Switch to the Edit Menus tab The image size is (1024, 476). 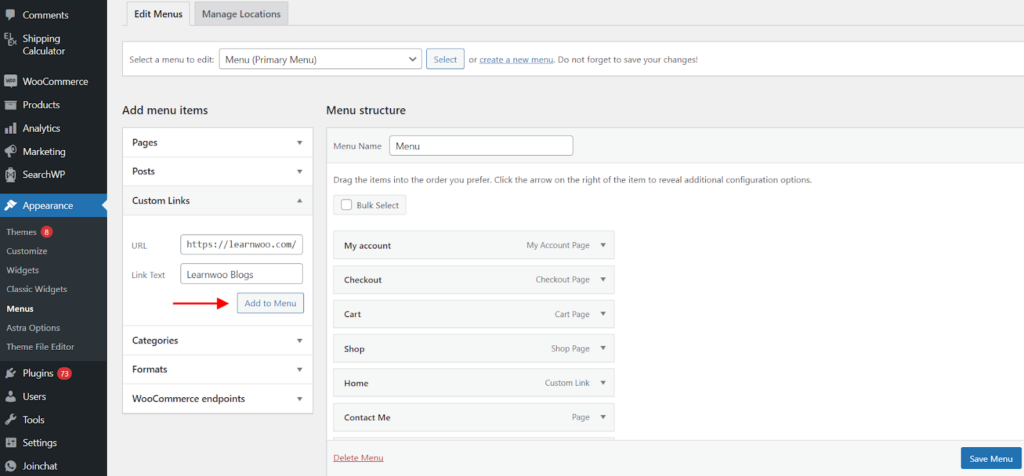pos(157,14)
